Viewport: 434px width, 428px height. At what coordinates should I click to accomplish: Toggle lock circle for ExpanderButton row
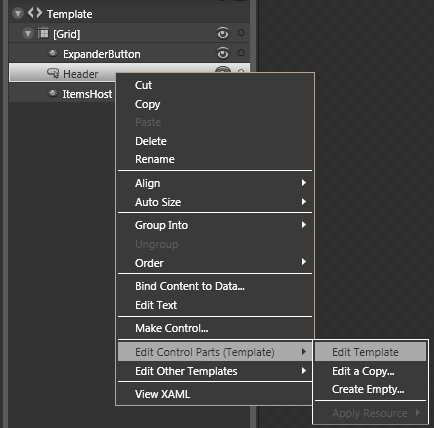(x=241, y=53)
